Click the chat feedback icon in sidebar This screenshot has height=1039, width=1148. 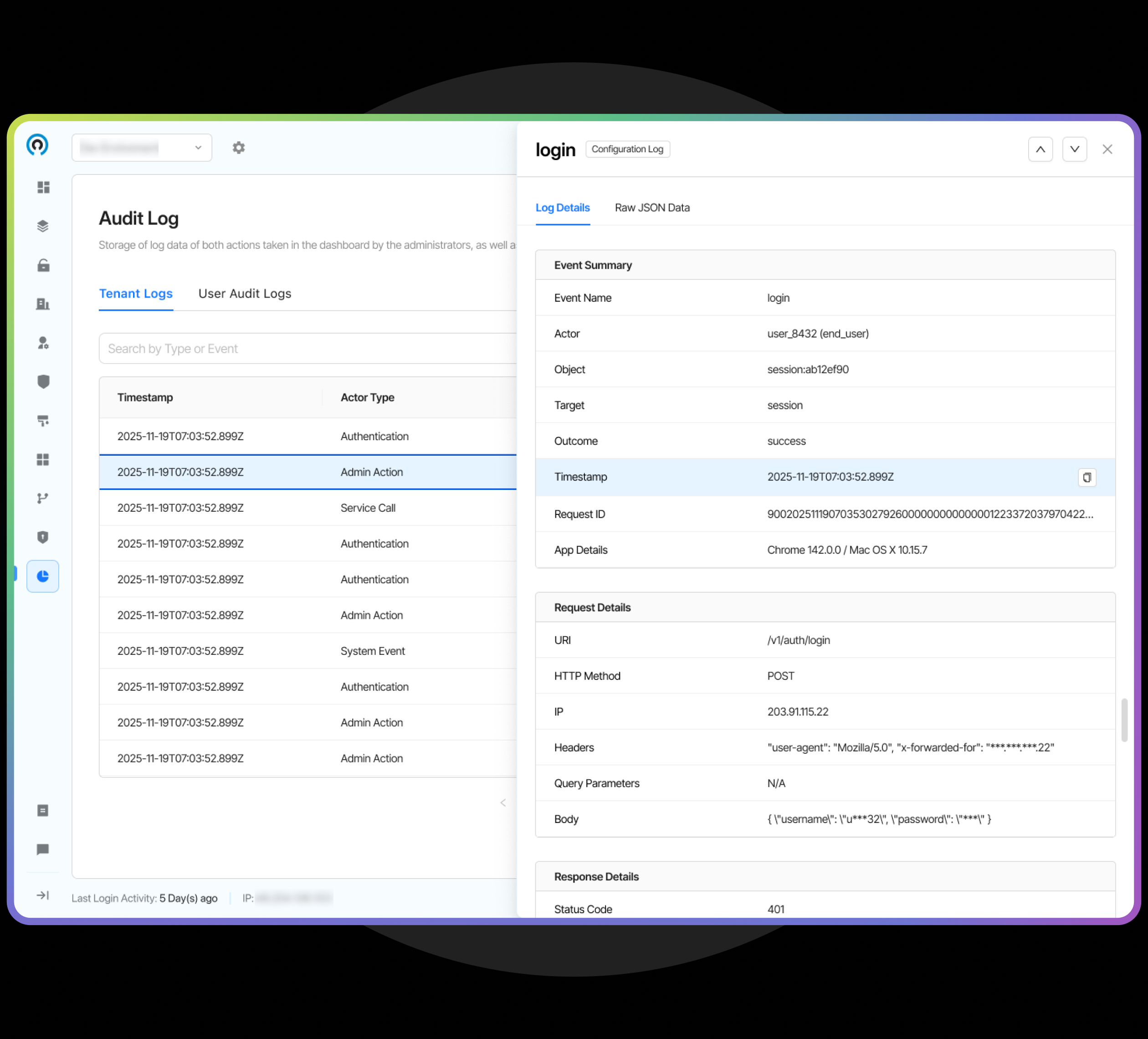[43, 849]
